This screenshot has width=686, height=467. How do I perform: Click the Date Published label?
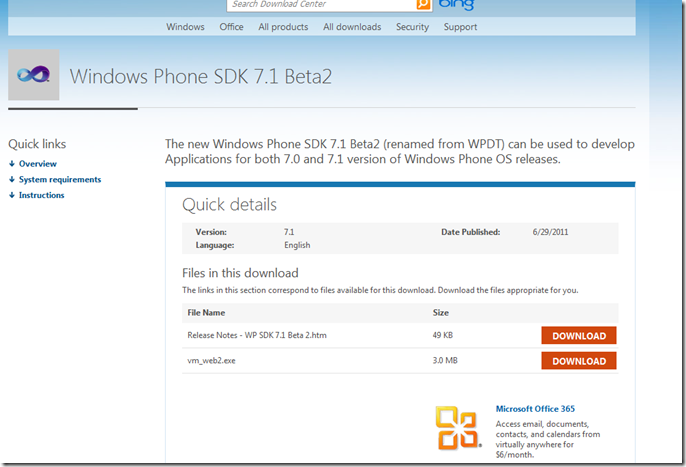coord(470,232)
